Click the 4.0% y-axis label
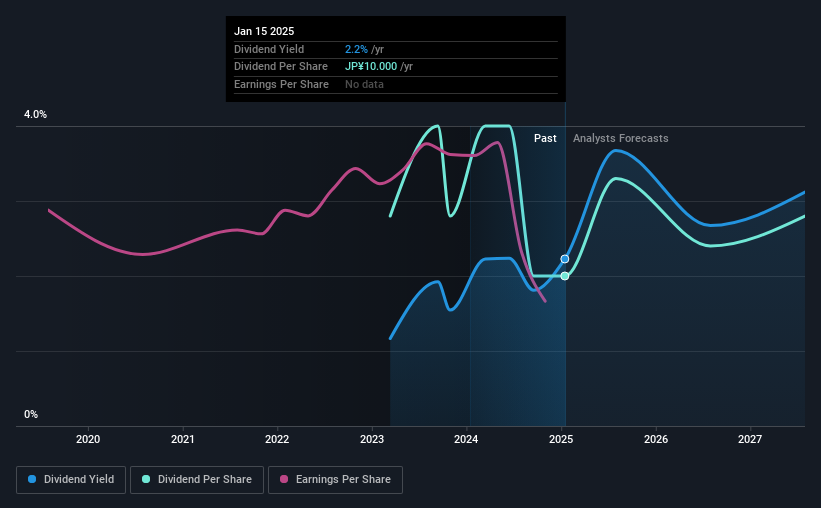Viewport: 821px width, 508px height. (35, 114)
